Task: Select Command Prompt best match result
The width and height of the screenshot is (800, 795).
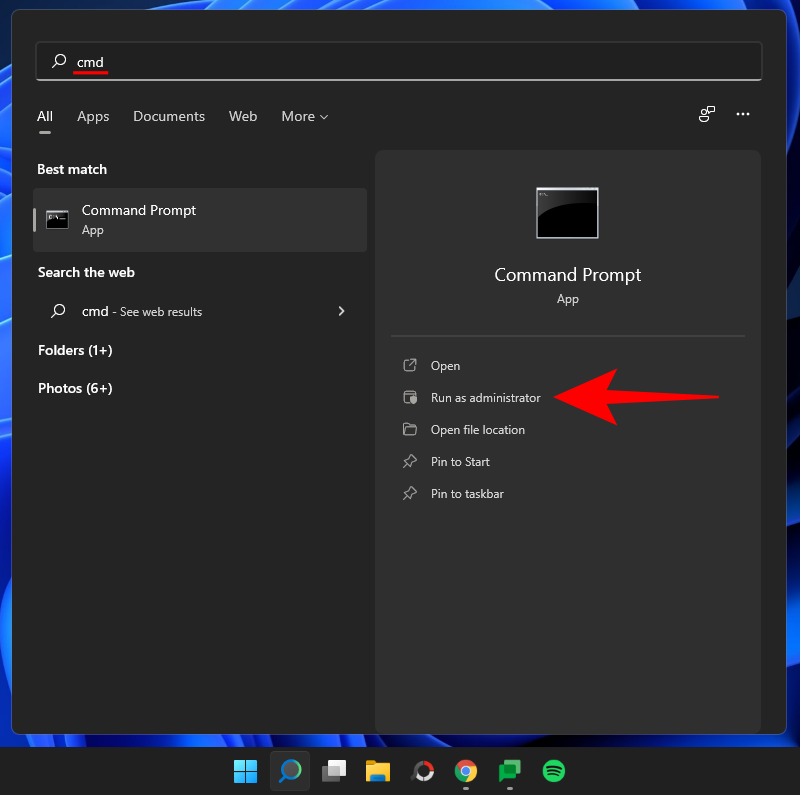Action: 200,220
